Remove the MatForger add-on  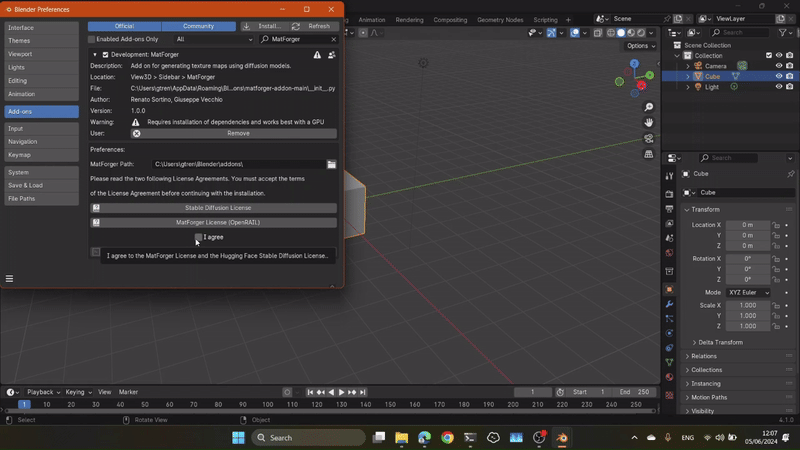point(234,134)
